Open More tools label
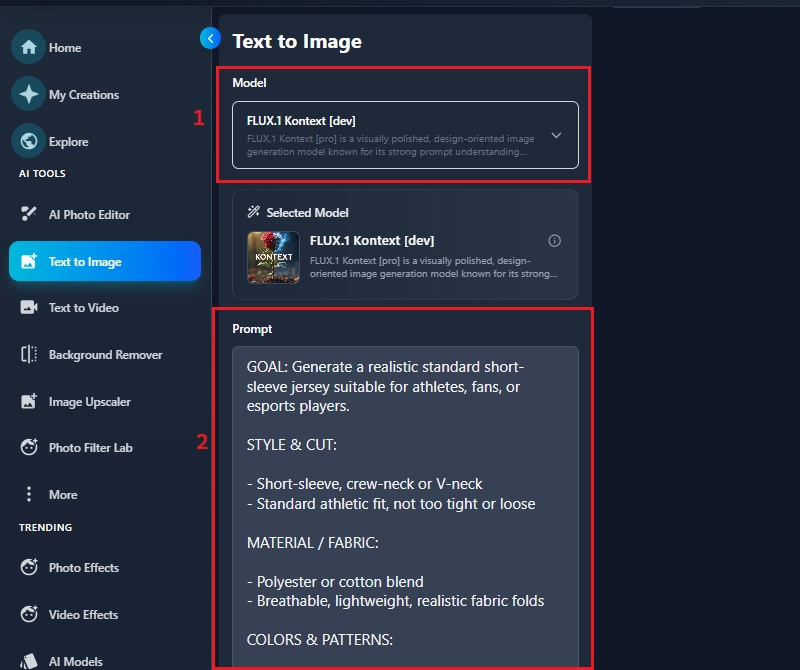Screen dimensions: 800x670 [63, 494]
